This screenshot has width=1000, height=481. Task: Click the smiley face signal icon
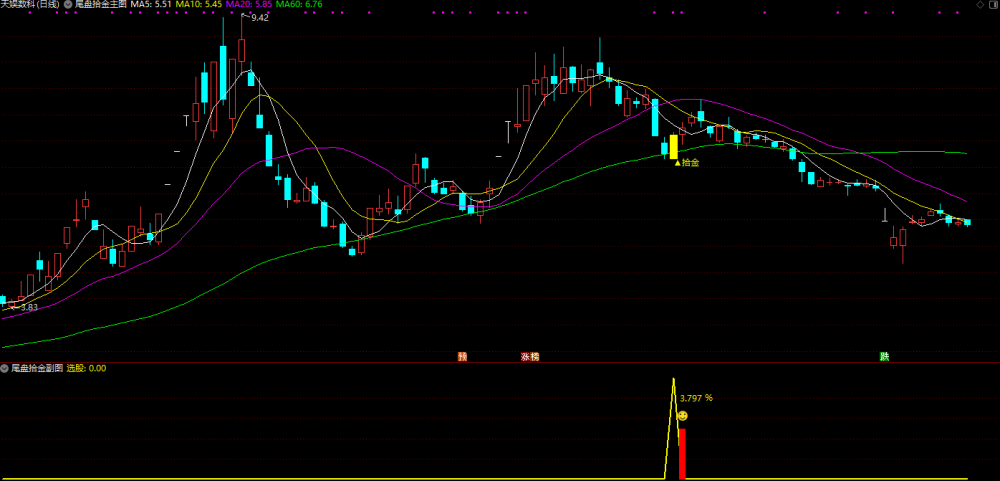[x=682, y=416]
